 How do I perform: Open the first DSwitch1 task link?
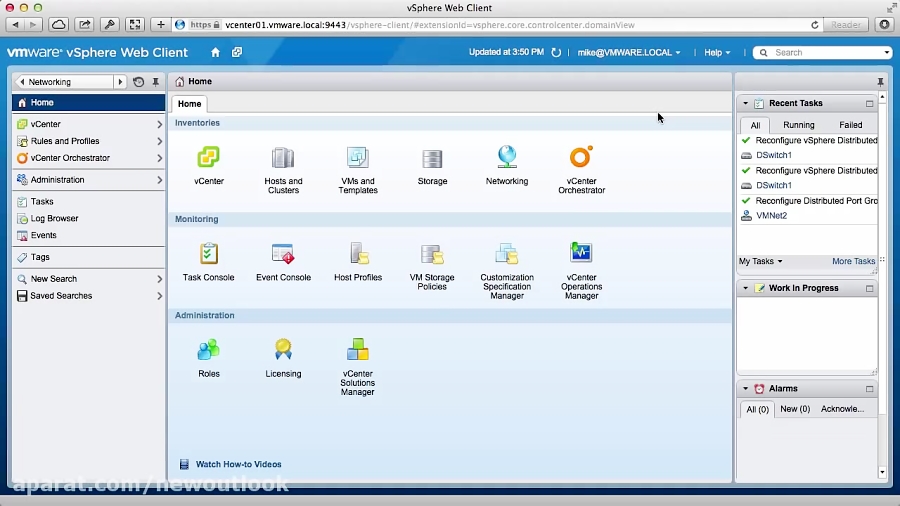pyautogui.click(x=774, y=155)
